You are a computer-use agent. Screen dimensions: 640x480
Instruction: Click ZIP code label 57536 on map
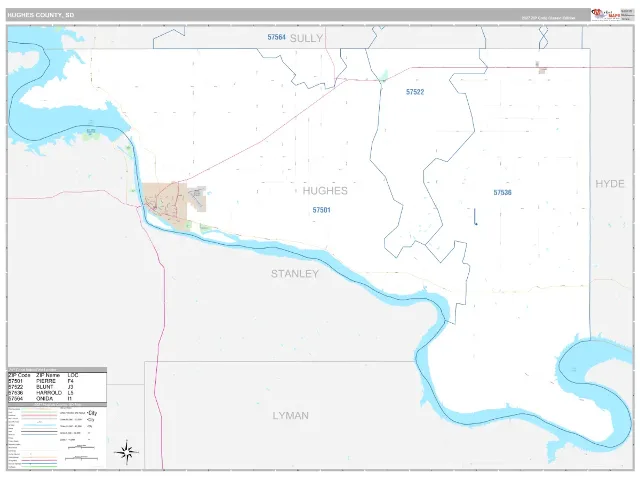502,193
